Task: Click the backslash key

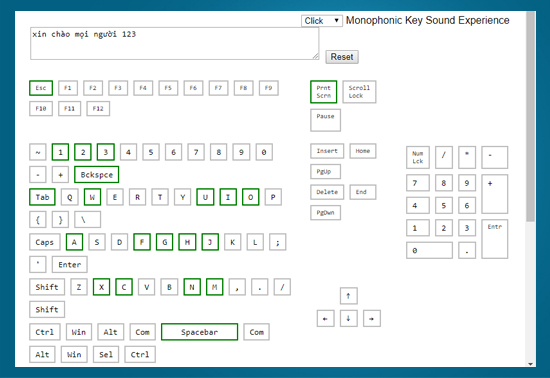Action: click(88, 220)
